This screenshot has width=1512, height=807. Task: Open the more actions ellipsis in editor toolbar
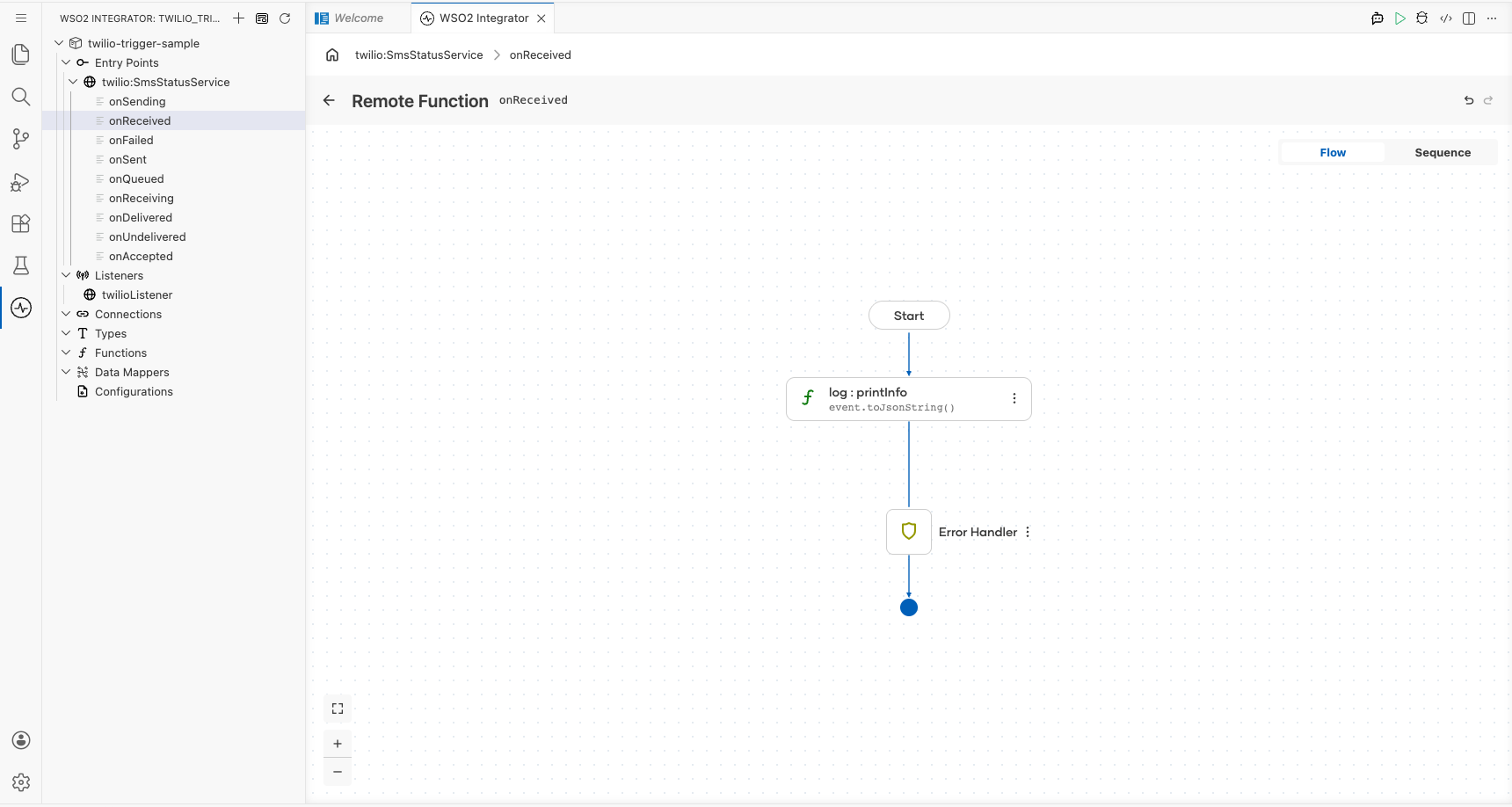[x=1492, y=18]
